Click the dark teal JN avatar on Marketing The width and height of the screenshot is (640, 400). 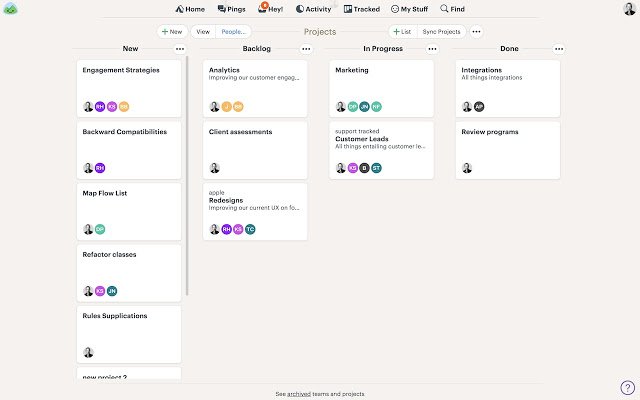pos(364,107)
